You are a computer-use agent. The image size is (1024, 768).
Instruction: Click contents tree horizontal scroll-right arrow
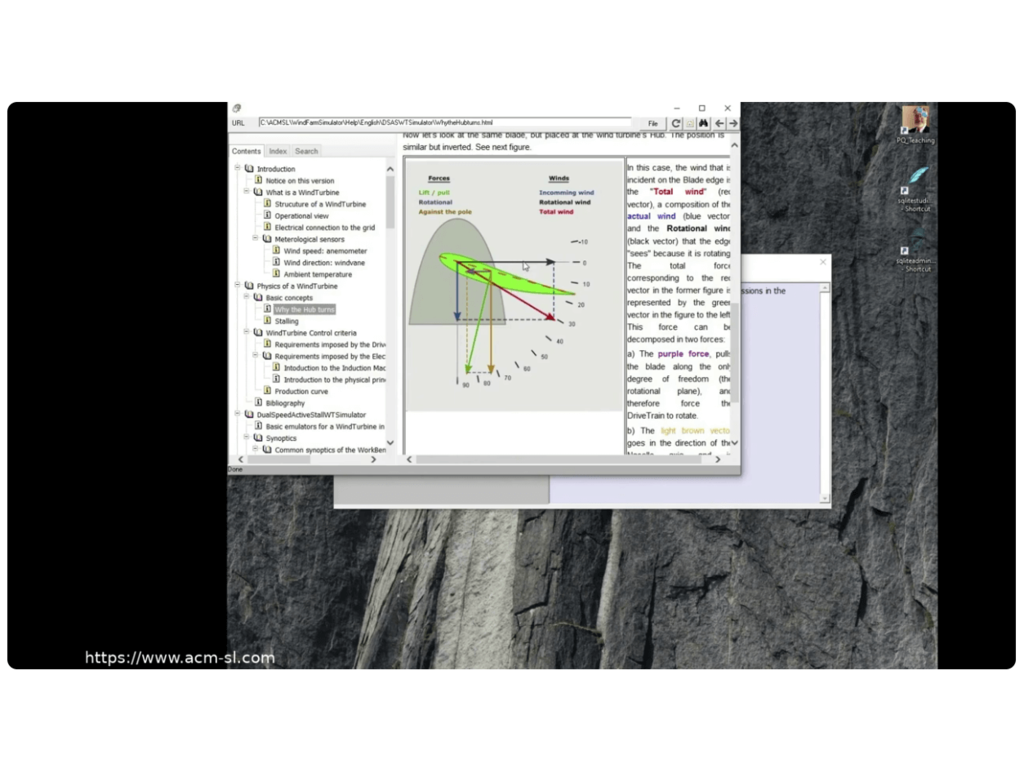point(374,460)
